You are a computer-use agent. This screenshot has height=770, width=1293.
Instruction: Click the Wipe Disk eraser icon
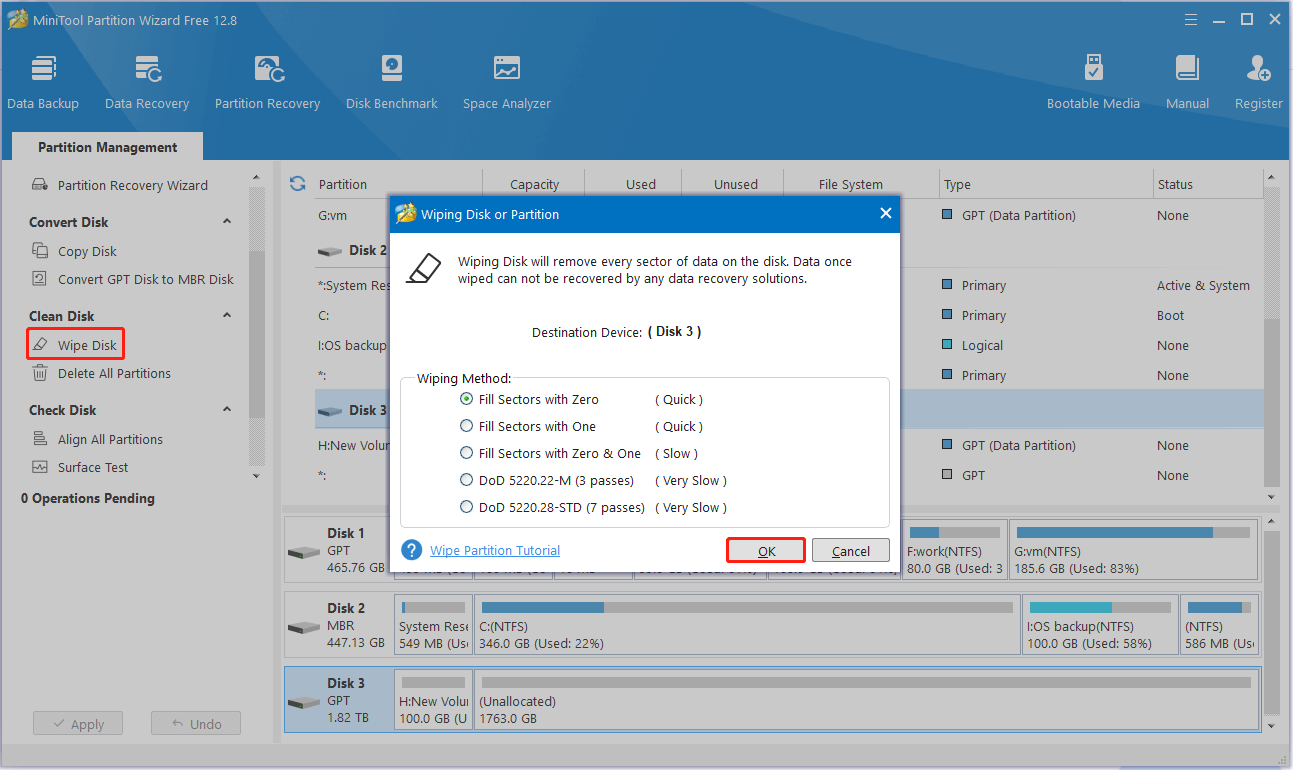point(40,345)
